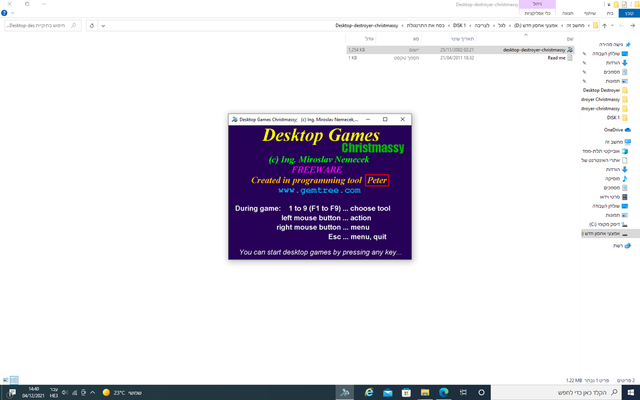Image resolution: width=640 pixels, height=400 pixels.
Task: Click the taskbar search box
Action: [x=556, y=392]
